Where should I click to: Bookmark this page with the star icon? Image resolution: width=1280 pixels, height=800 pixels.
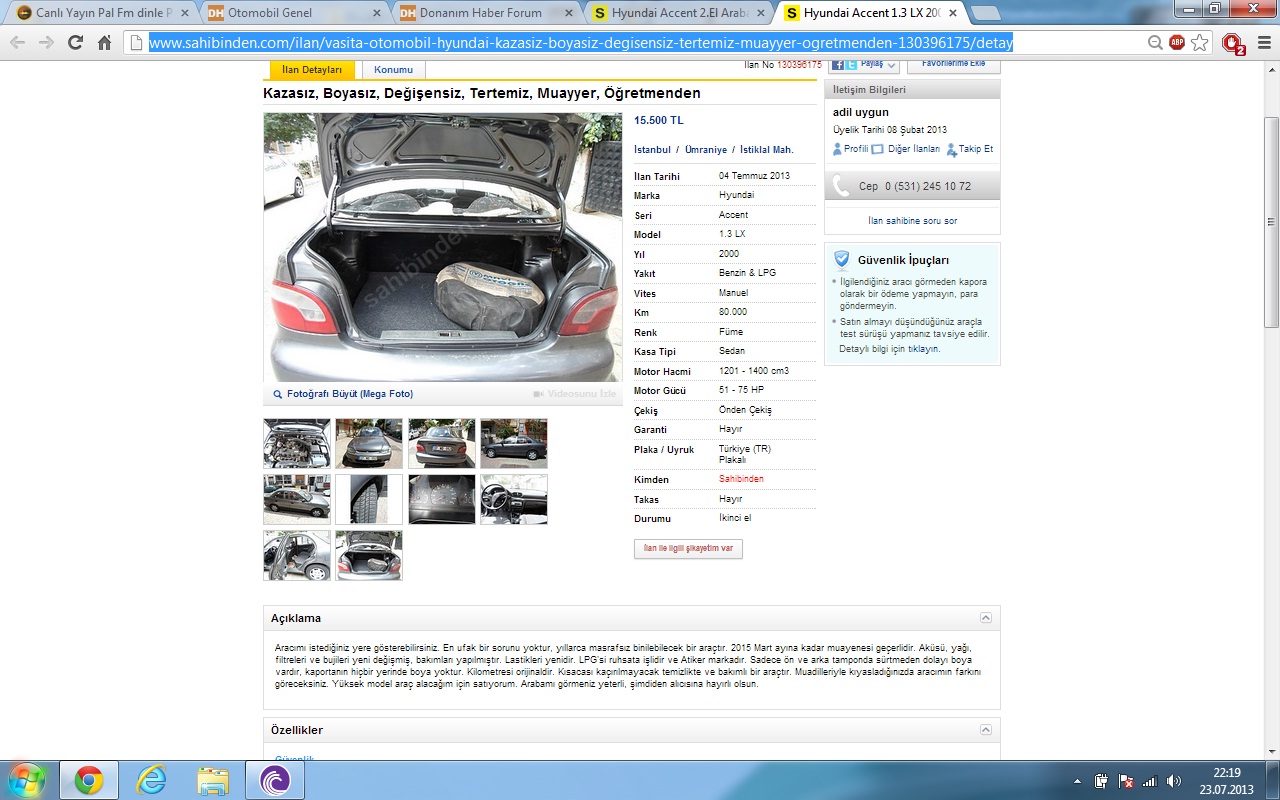click(x=1199, y=43)
